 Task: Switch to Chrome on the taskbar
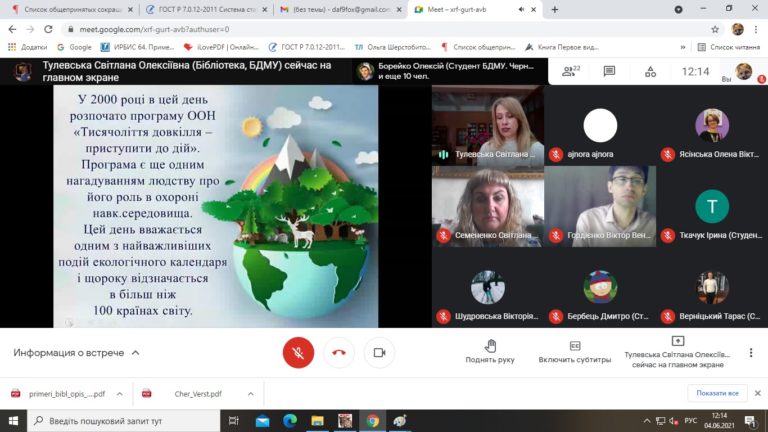coord(372,421)
